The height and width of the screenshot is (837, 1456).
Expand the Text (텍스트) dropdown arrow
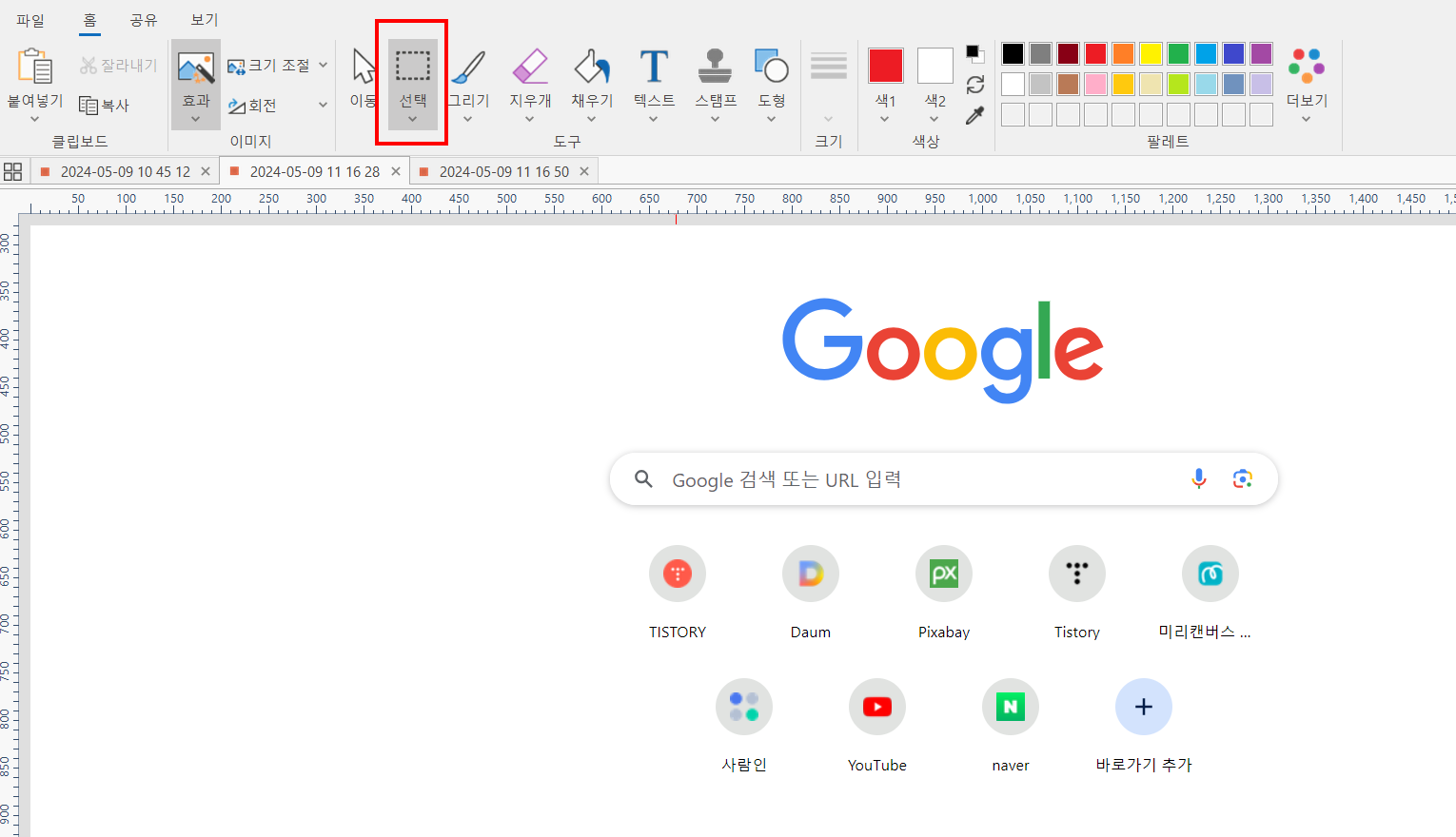pyautogui.click(x=654, y=120)
